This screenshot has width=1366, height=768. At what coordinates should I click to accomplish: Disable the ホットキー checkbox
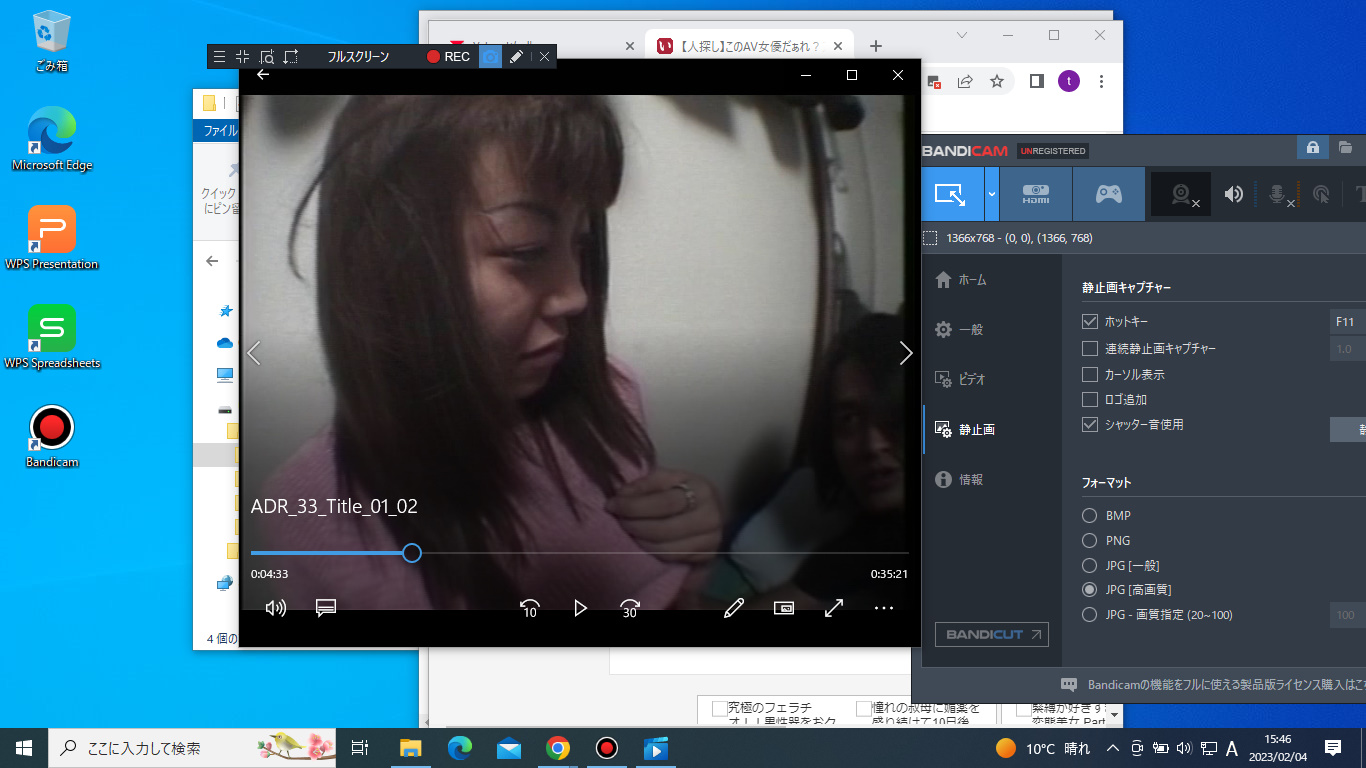1090,322
